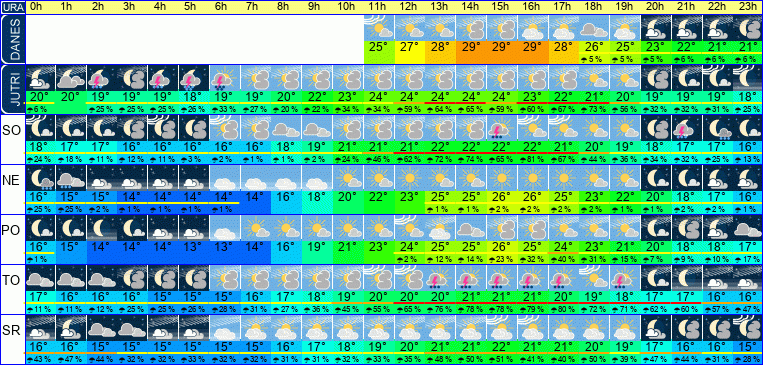Click the sunny icon at NE 13h
Viewport: 763px width, 365px height.
click(440, 178)
